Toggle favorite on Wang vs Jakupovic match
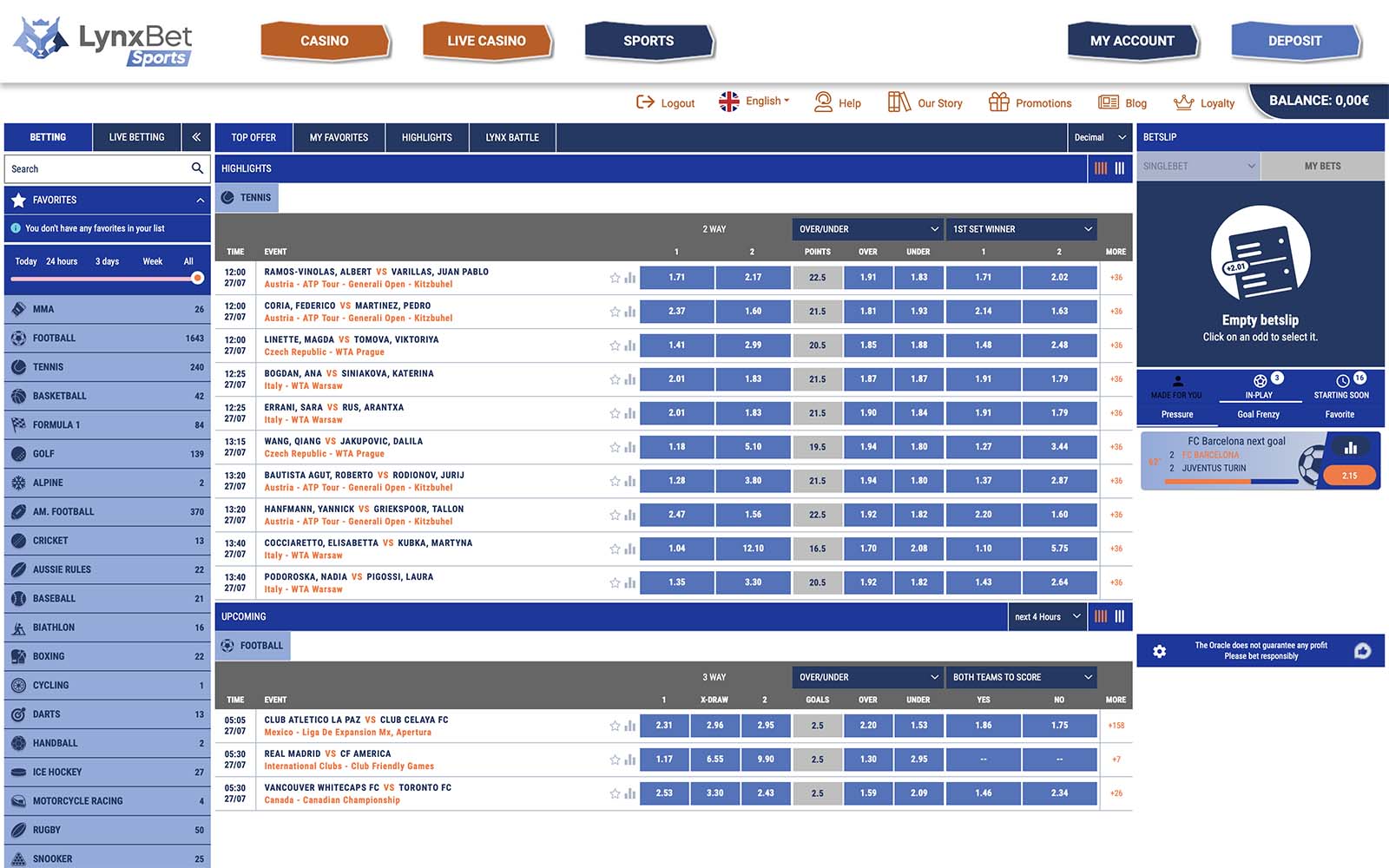Screen dimensions: 1389x868 615,447
